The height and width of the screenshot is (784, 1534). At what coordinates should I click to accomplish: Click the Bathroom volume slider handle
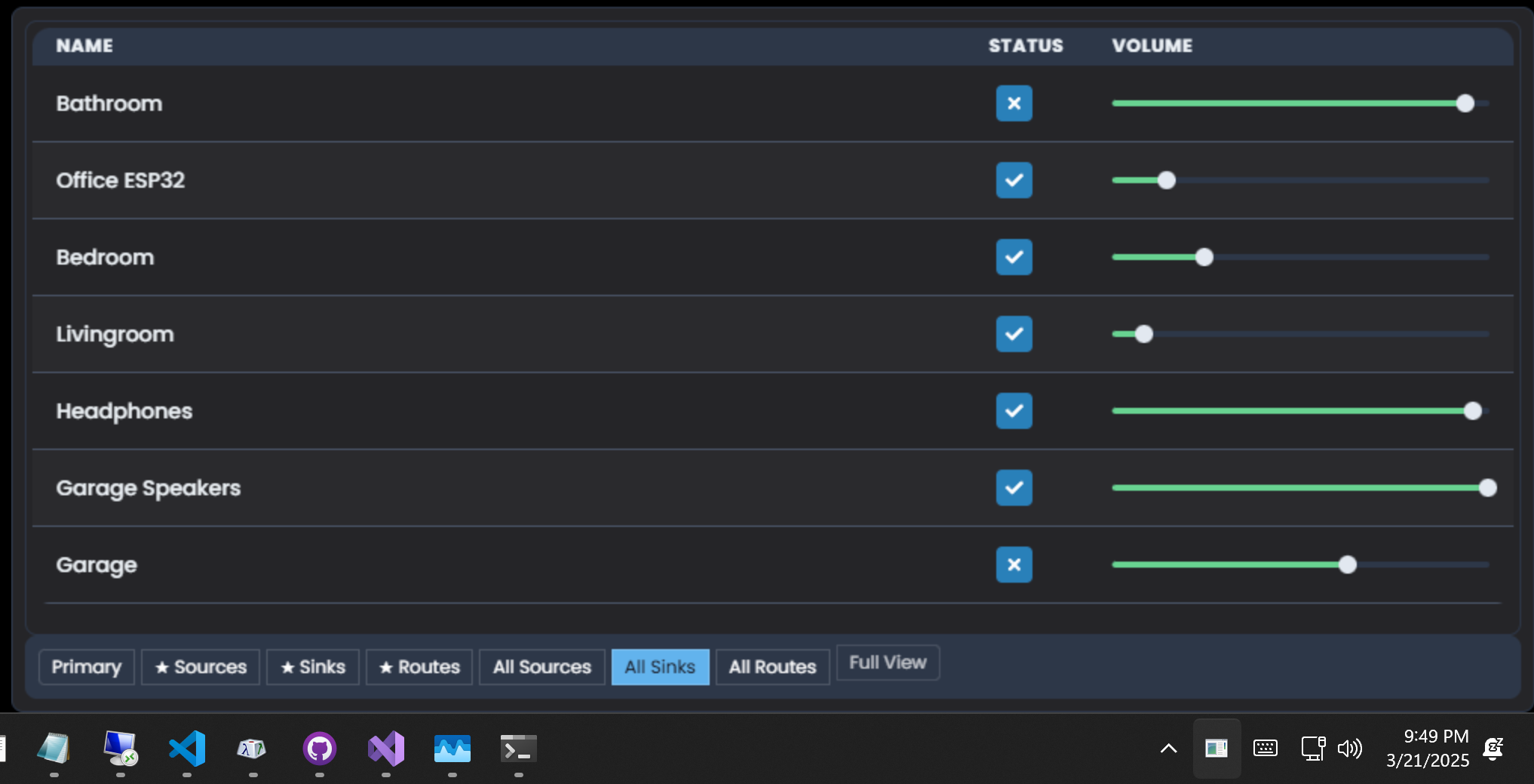point(1465,103)
